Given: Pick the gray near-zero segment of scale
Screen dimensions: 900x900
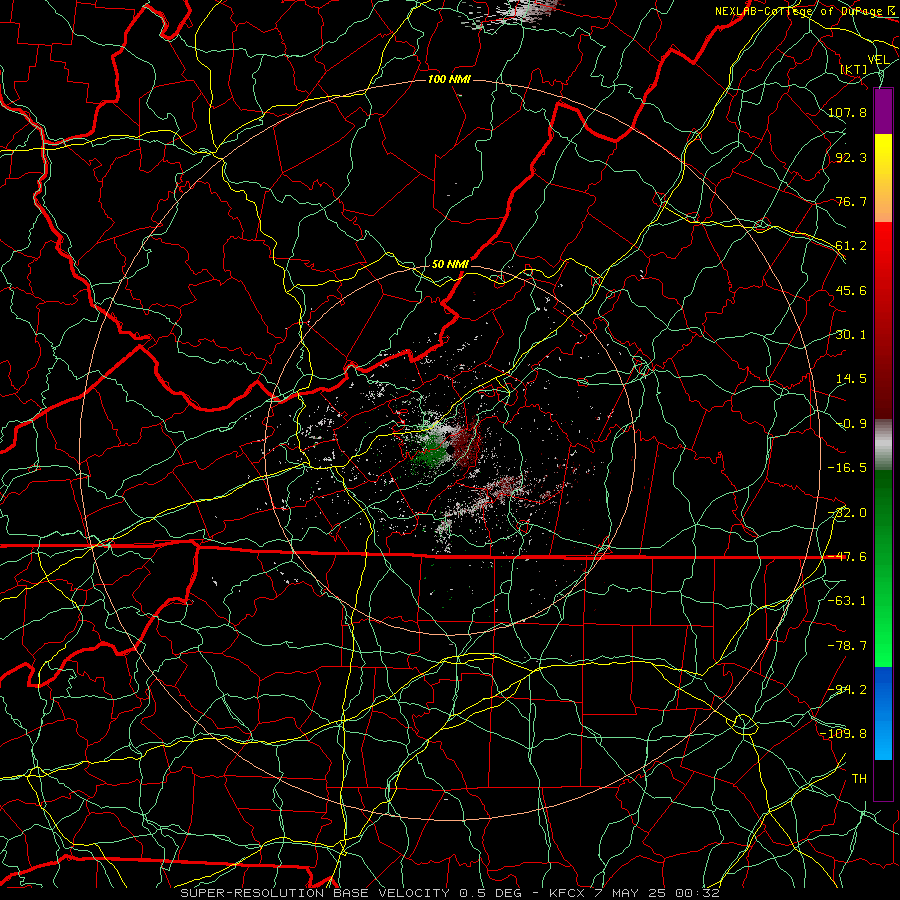Looking at the screenshot, I should [x=883, y=445].
